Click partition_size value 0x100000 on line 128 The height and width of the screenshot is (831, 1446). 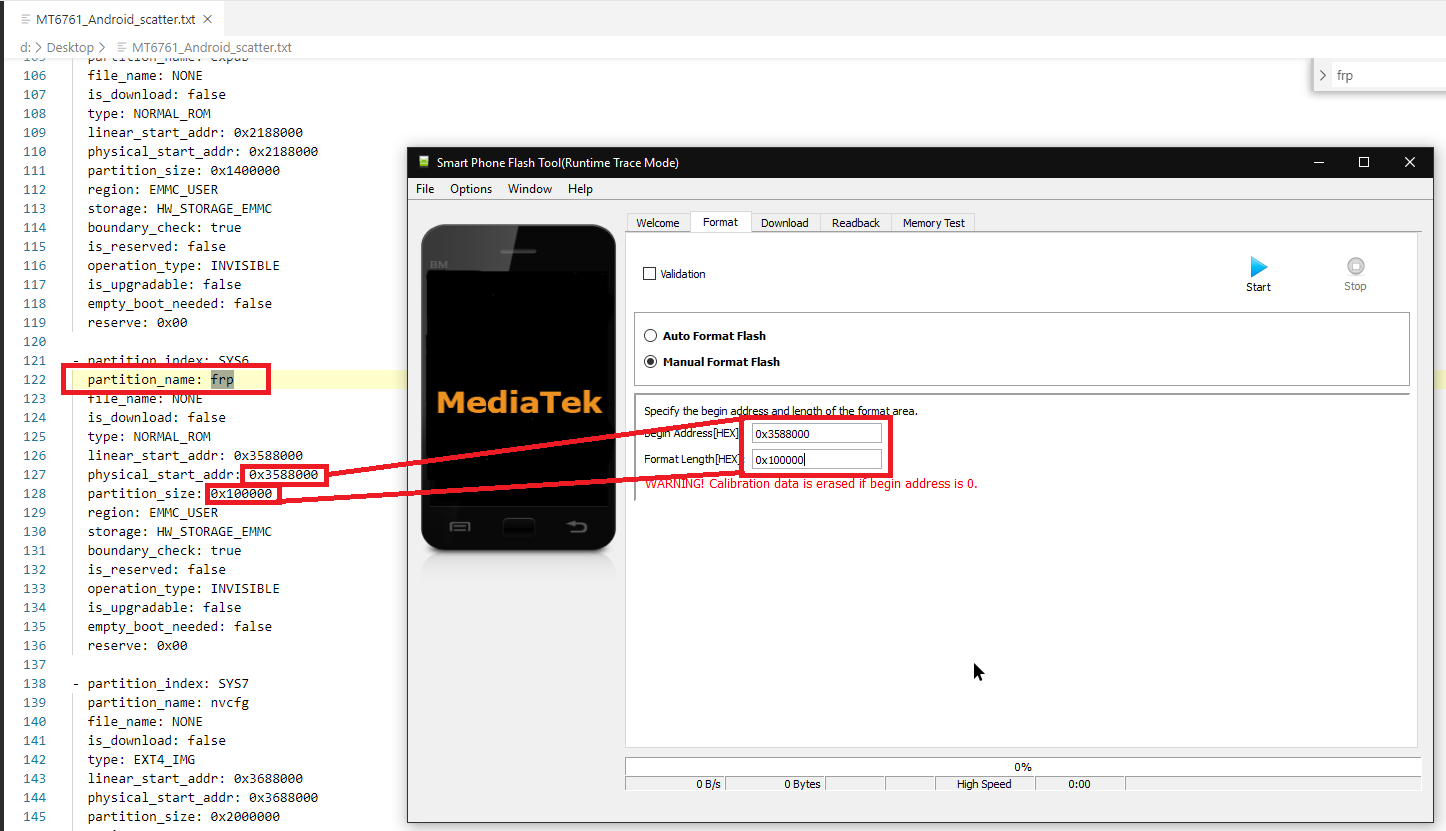coord(241,494)
